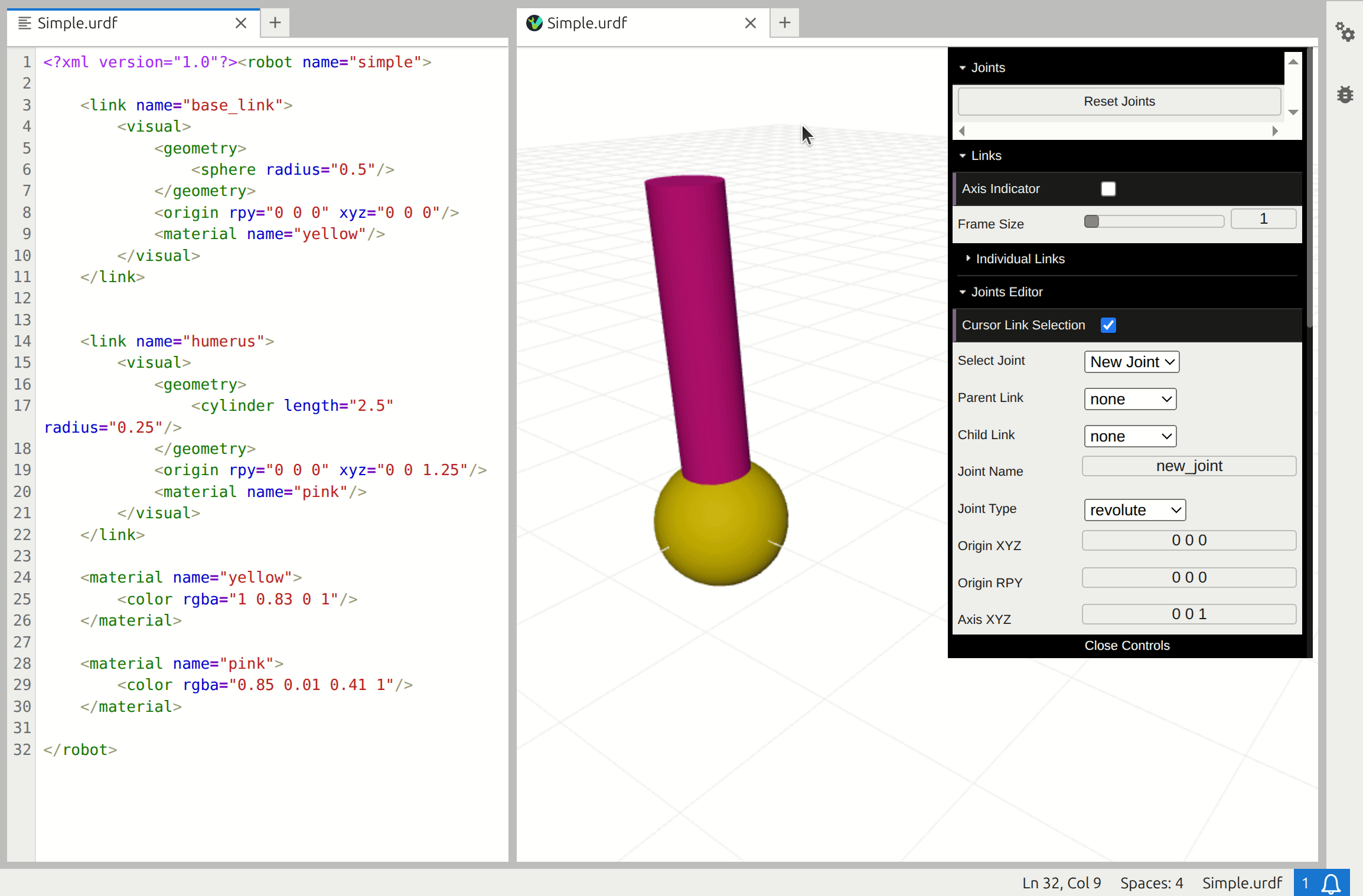Click the Origin XYZ input field
The height and width of the screenshot is (896, 1363).
[x=1189, y=541]
